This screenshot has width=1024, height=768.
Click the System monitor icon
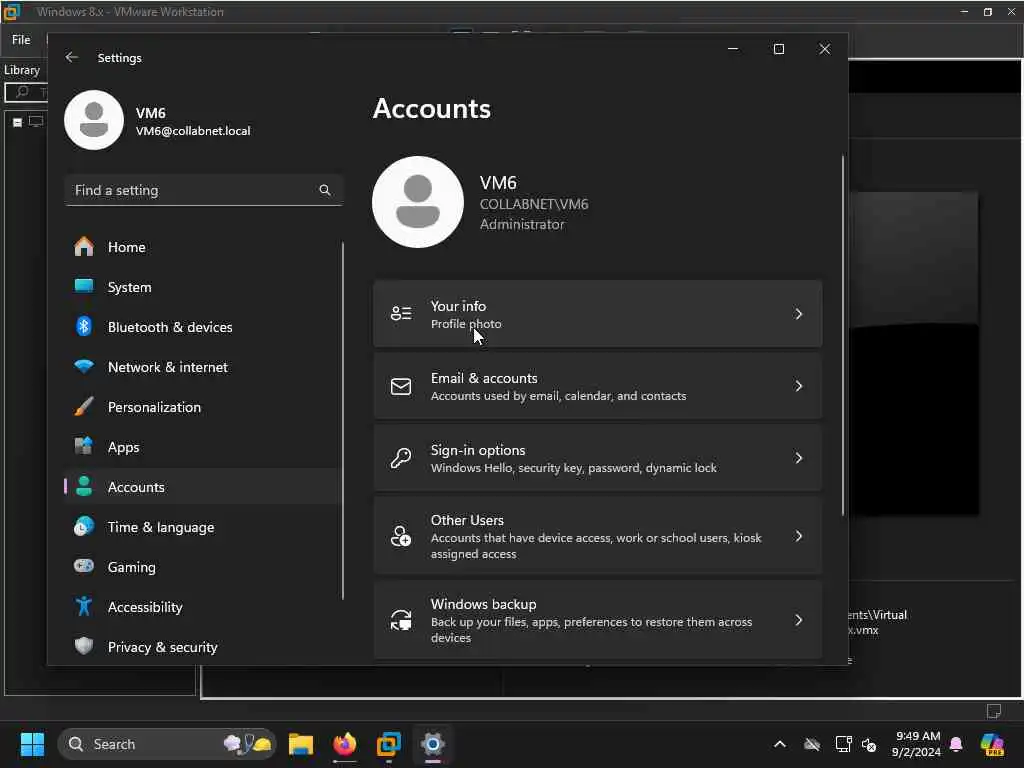click(84, 287)
